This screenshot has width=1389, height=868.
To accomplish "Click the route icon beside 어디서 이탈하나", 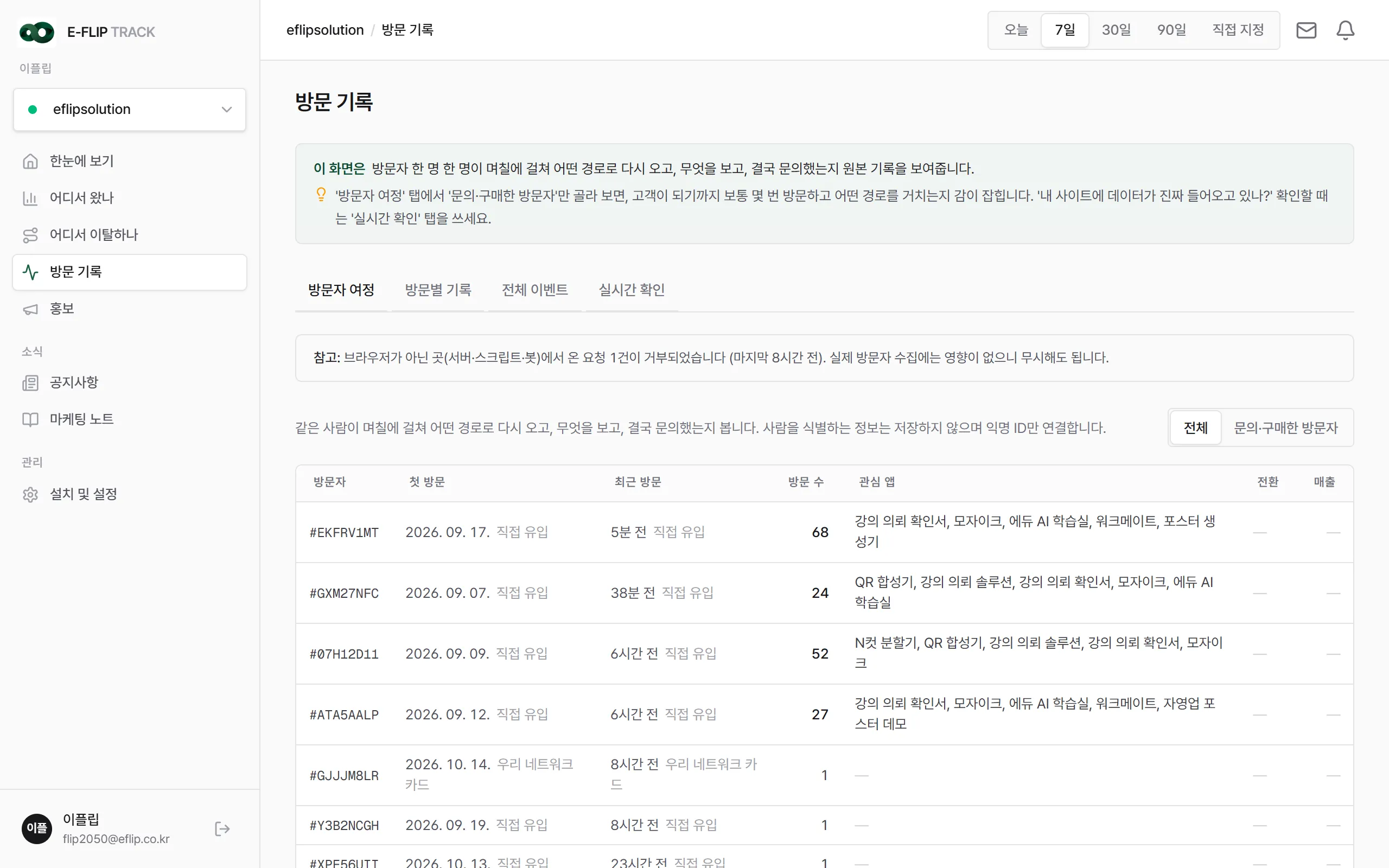I will (x=30, y=235).
